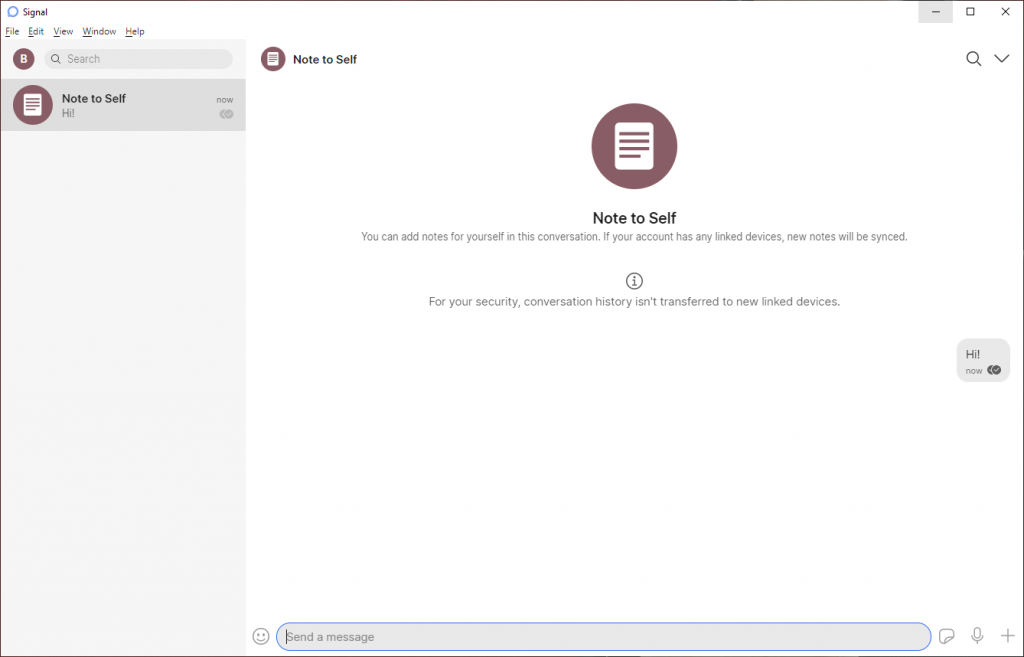
Task: Click the notes sync description text
Action: point(634,236)
